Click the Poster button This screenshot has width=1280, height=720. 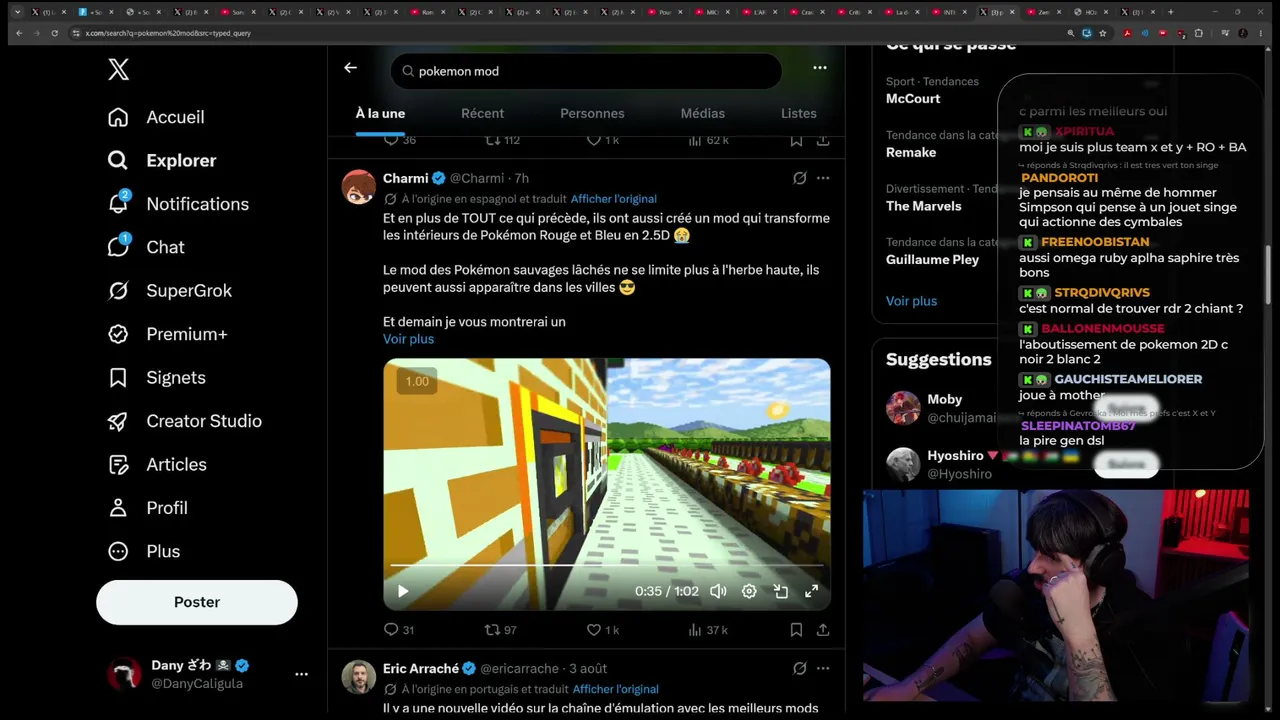[x=197, y=602]
